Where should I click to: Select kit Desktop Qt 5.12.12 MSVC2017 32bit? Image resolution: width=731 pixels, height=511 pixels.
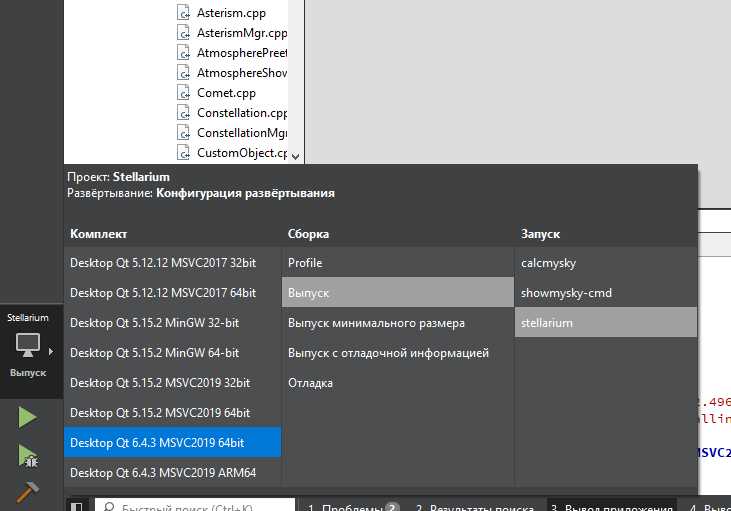tap(172, 263)
